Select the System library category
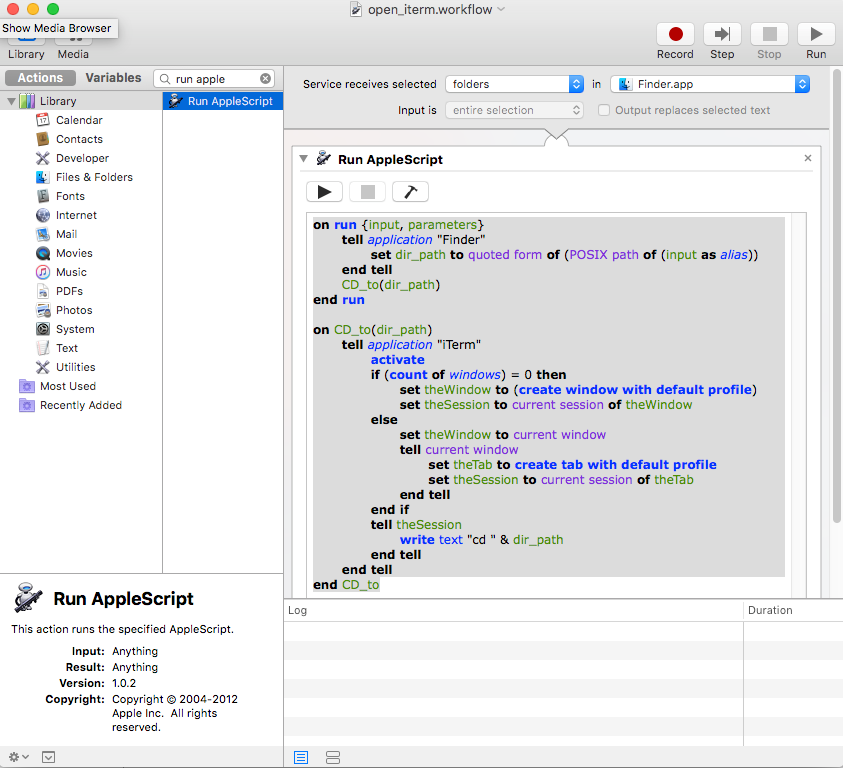Screen dimensions: 843x768 tap(75, 329)
